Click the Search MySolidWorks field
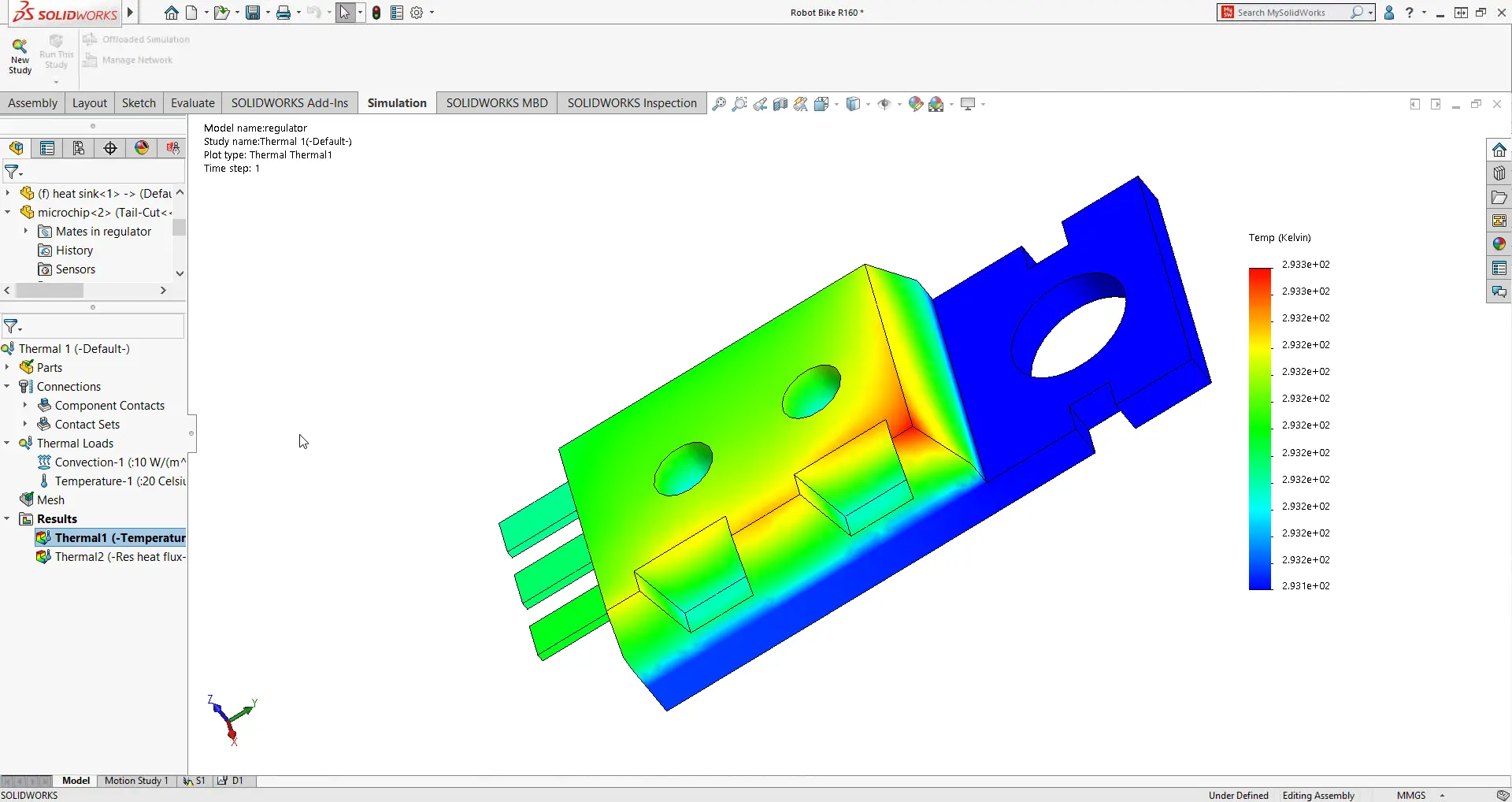 click(x=1295, y=13)
